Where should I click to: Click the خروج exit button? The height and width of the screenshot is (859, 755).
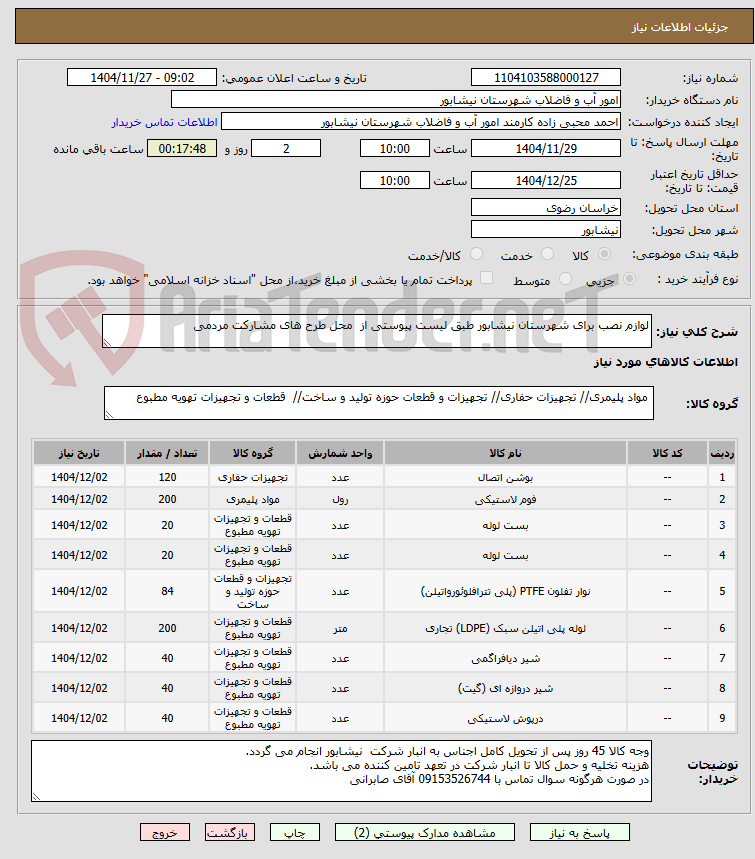165,833
